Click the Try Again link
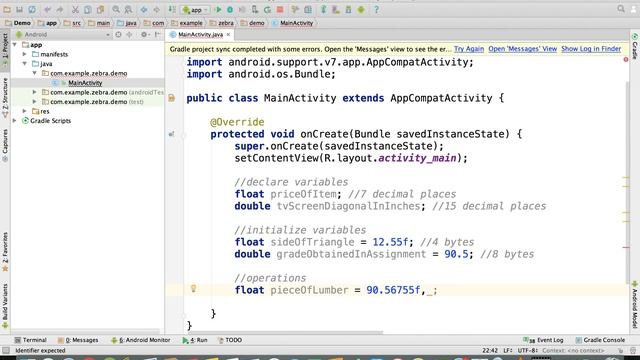640x360 pixels. click(469, 49)
